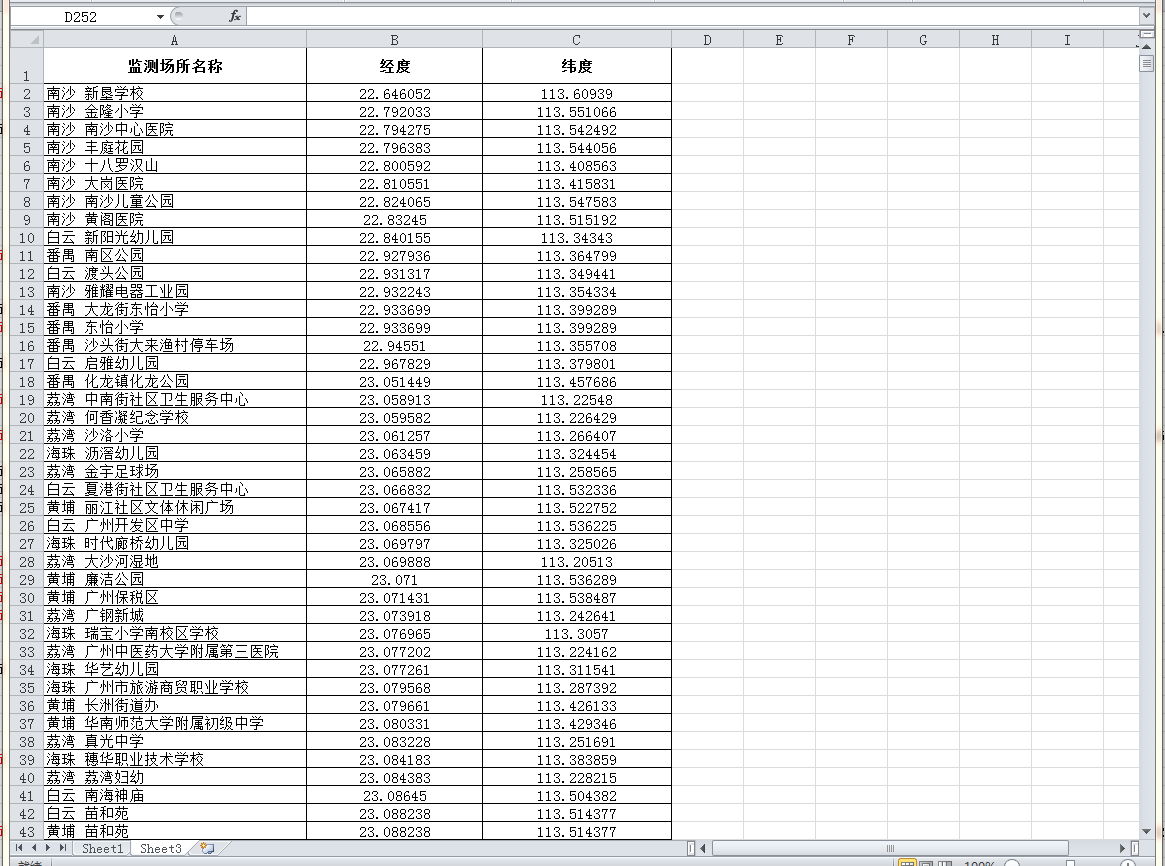Select cell 番禺 沙头街大来渔村停车场
The height and width of the screenshot is (866, 1165).
(x=175, y=345)
